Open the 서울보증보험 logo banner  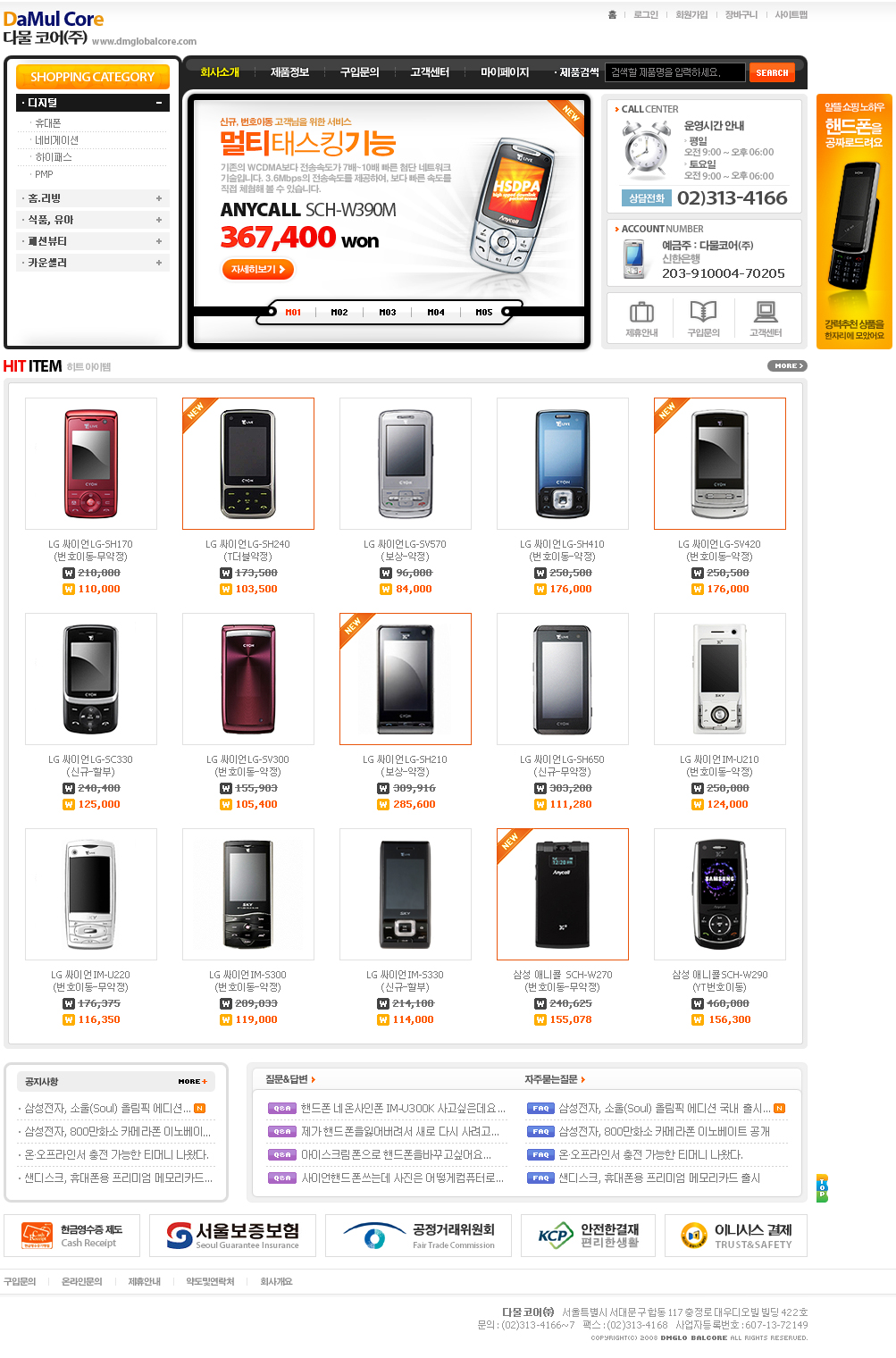pyautogui.click(x=233, y=1236)
